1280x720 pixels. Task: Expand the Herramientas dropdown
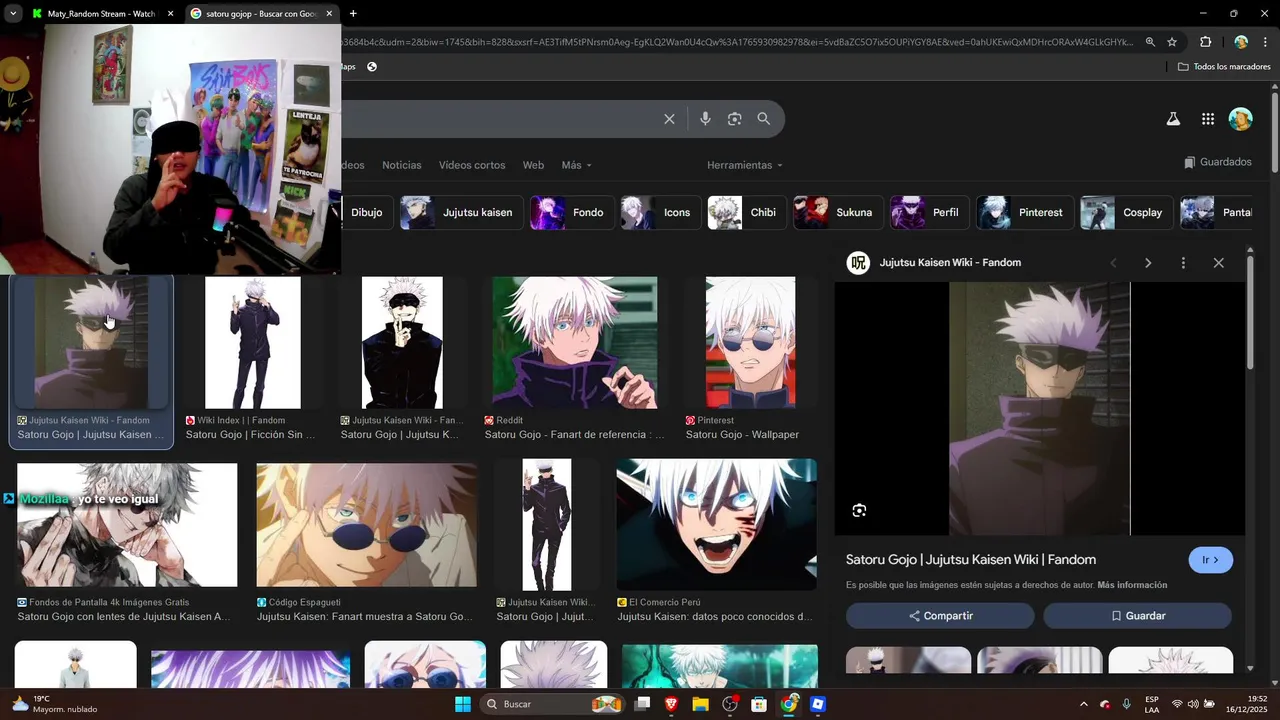745,165
